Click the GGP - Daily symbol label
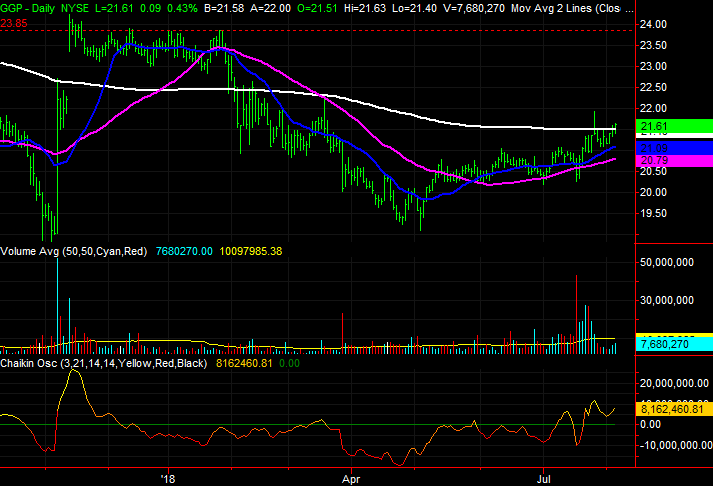The width and height of the screenshot is (713, 486). click(x=27, y=8)
